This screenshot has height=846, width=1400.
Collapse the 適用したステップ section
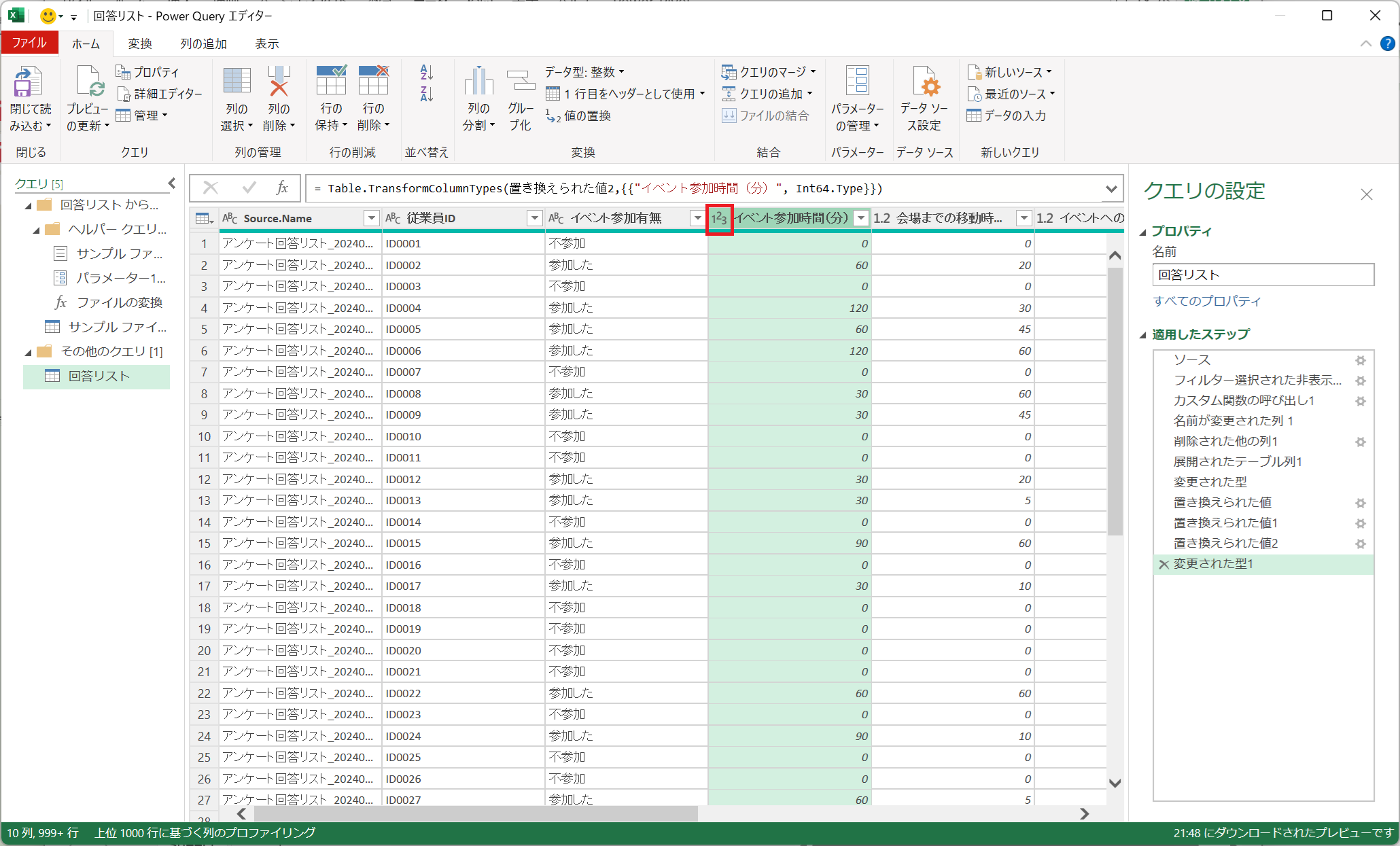tap(1143, 335)
